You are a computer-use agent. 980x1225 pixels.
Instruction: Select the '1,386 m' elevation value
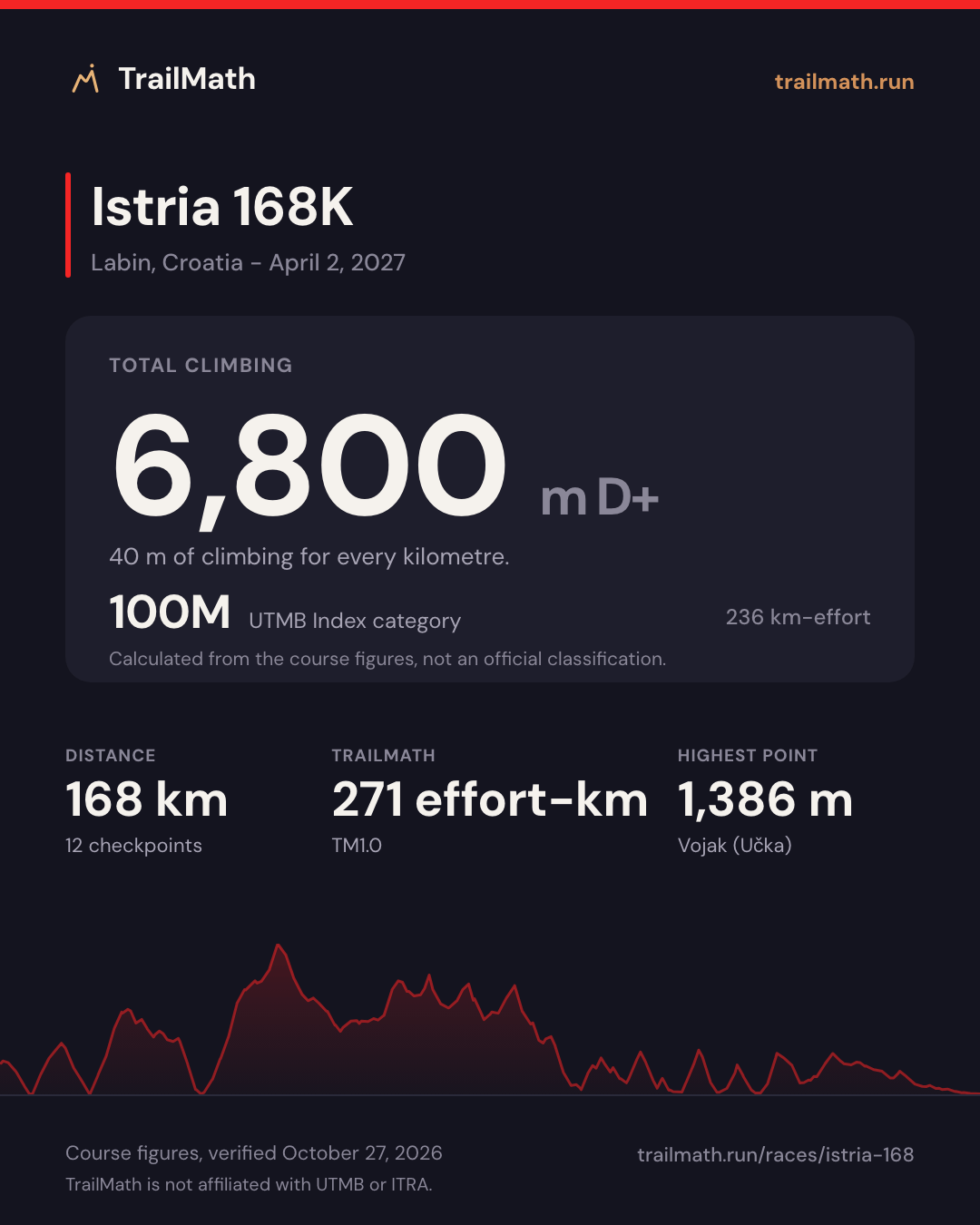coord(766,799)
